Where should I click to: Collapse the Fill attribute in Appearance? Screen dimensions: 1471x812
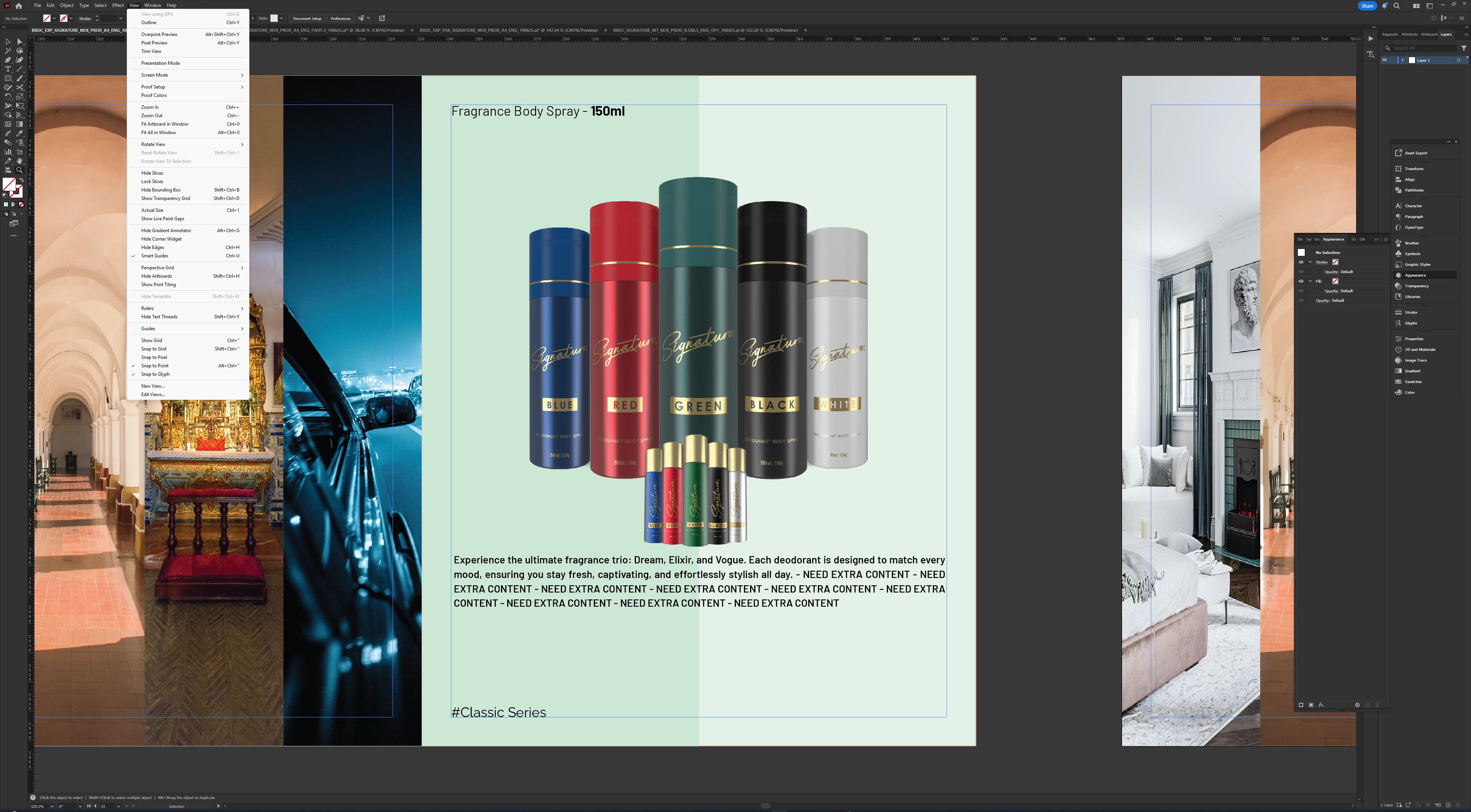[x=1310, y=281]
